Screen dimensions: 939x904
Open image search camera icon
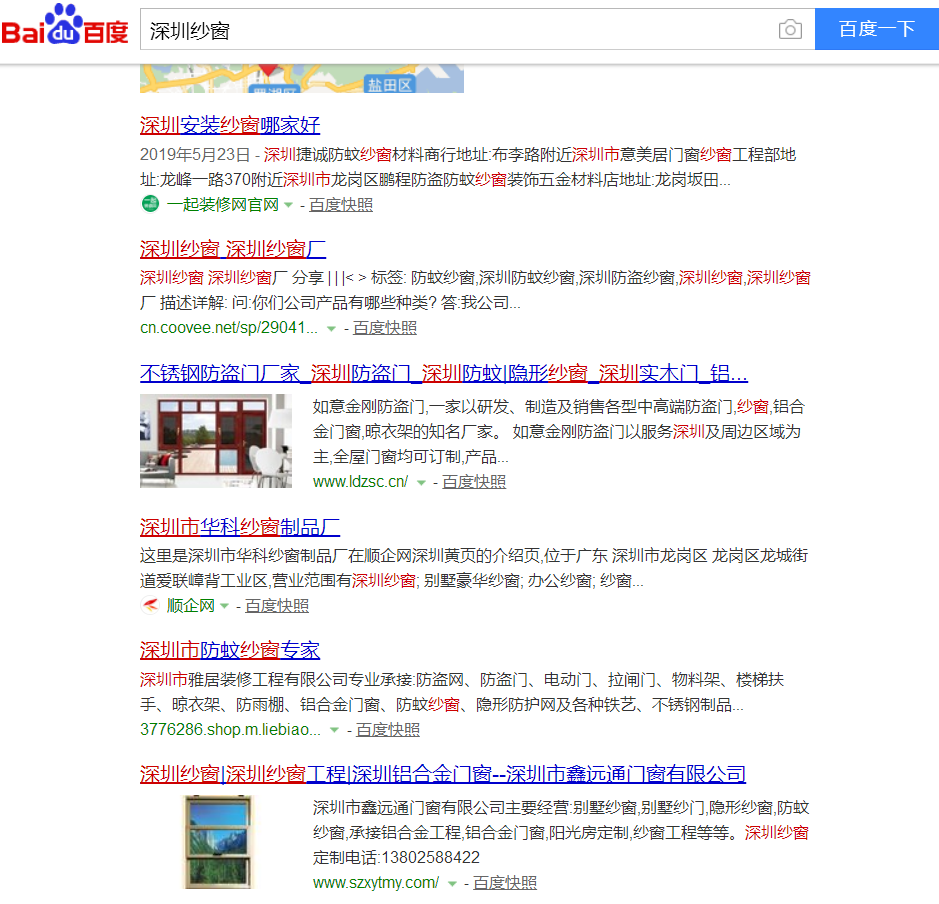pyautogui.click(x=790, y=29)
